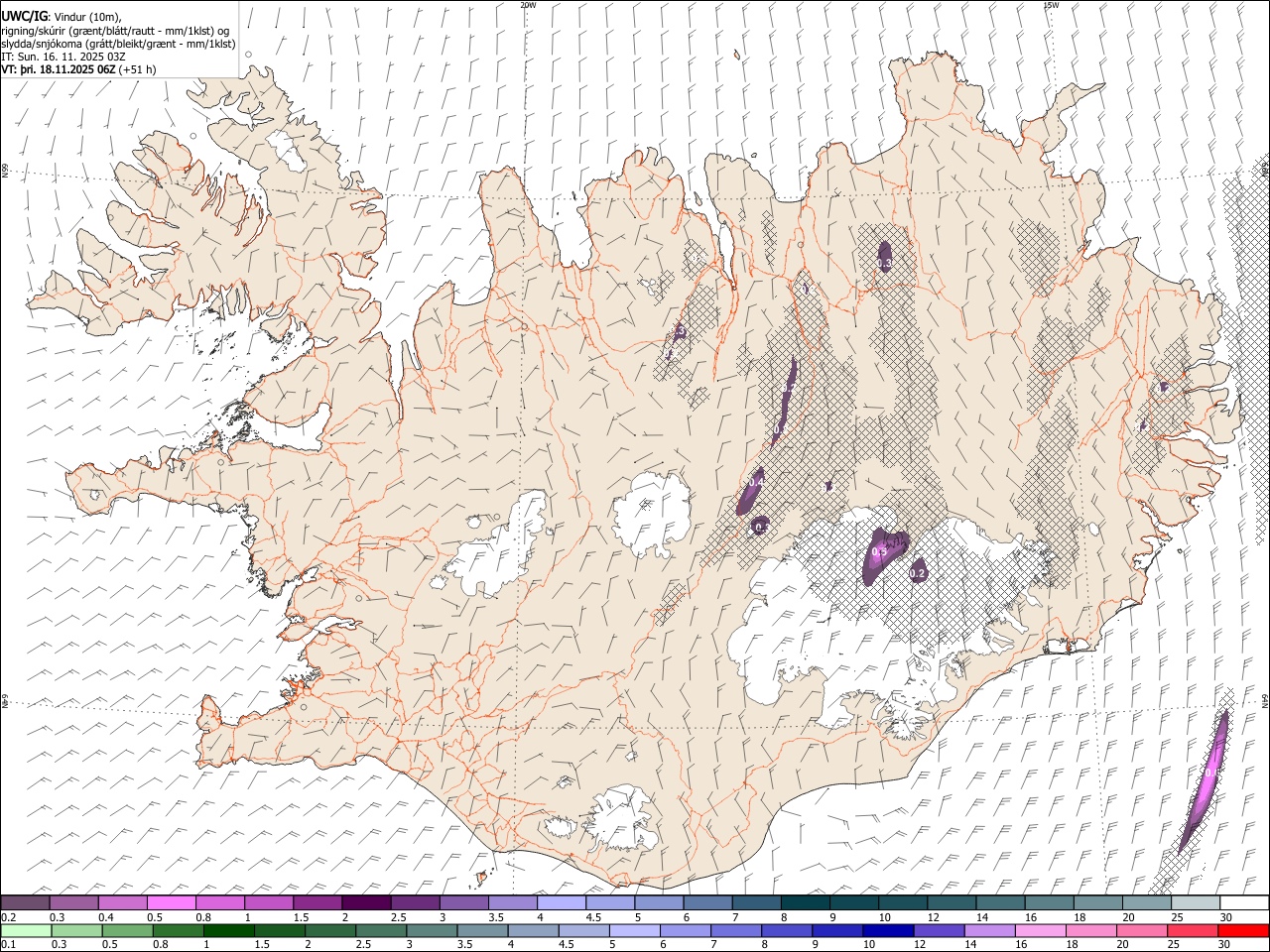Pick the medium green 0.5–0.8 rain legend swatch
The image size is (1270, 952).
[127, 930]
